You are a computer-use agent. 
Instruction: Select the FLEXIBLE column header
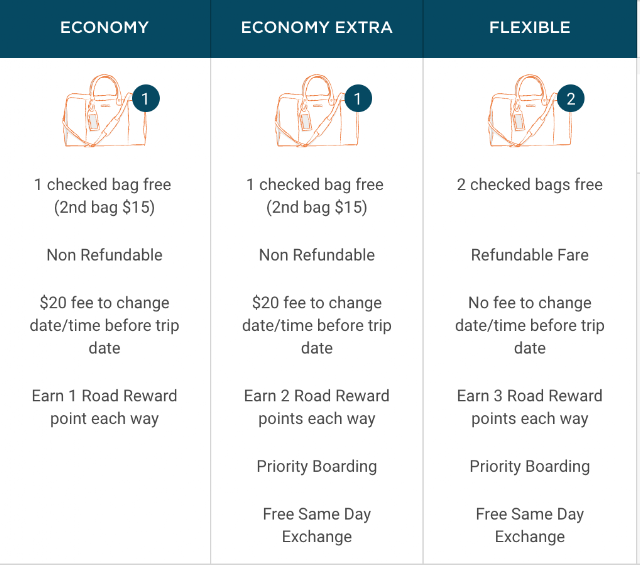(530, 29)
